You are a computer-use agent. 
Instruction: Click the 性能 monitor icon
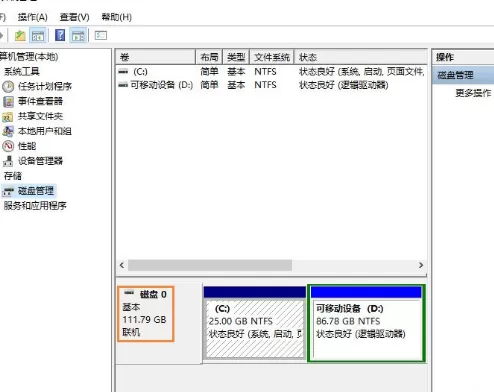8,146
